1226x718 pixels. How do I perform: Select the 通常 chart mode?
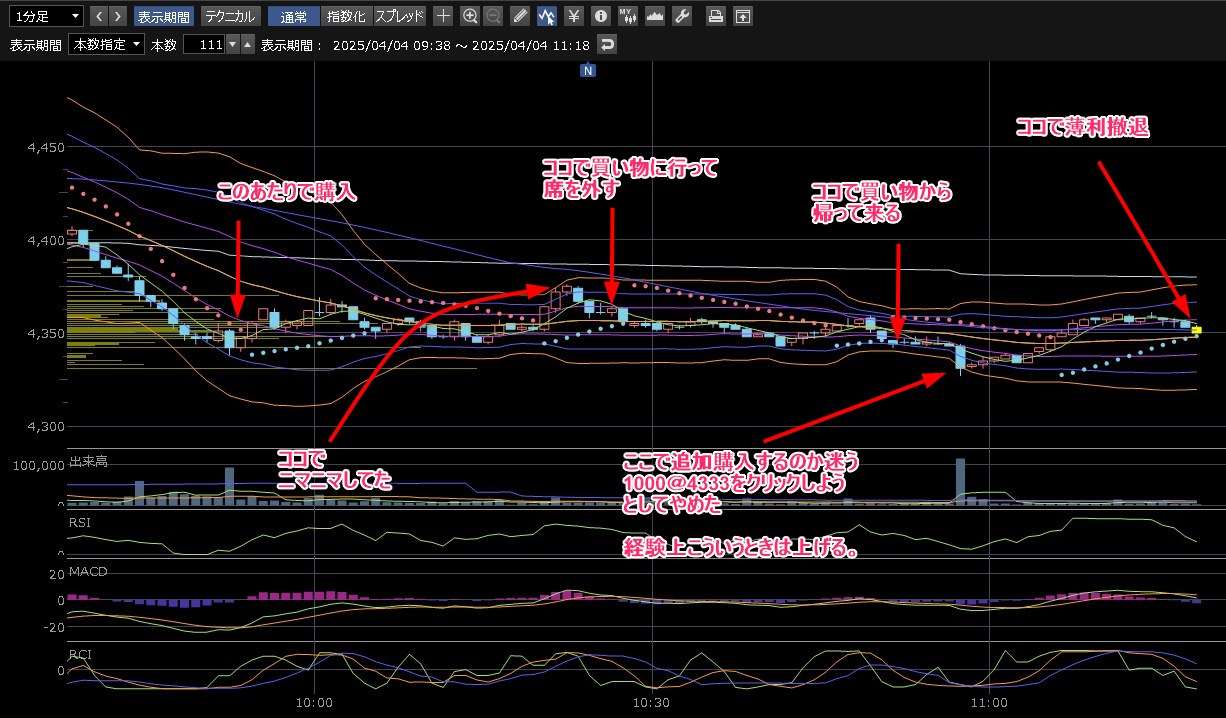coord(294,16)
